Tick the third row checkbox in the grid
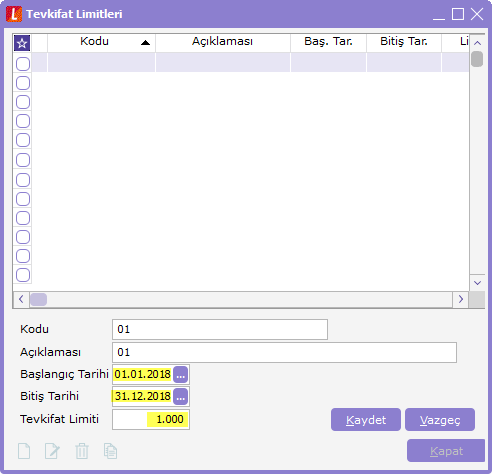This screenshot has width=492, height=474. [x=23, y=102]
